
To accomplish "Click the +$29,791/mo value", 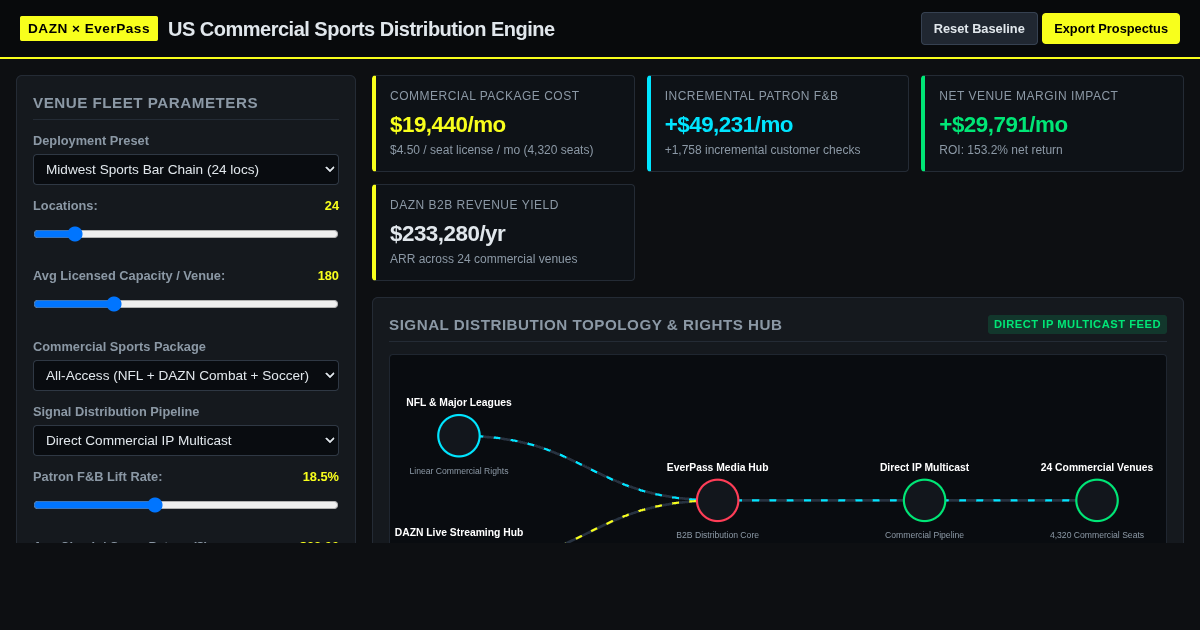I will tap(1003, 125).
